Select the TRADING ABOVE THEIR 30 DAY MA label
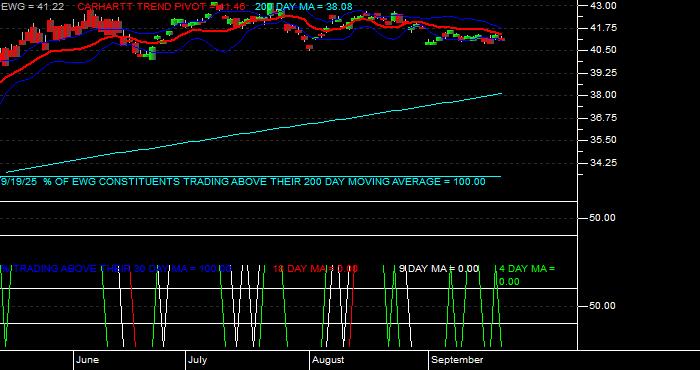The image size is (700, 370). click(116, 269)
